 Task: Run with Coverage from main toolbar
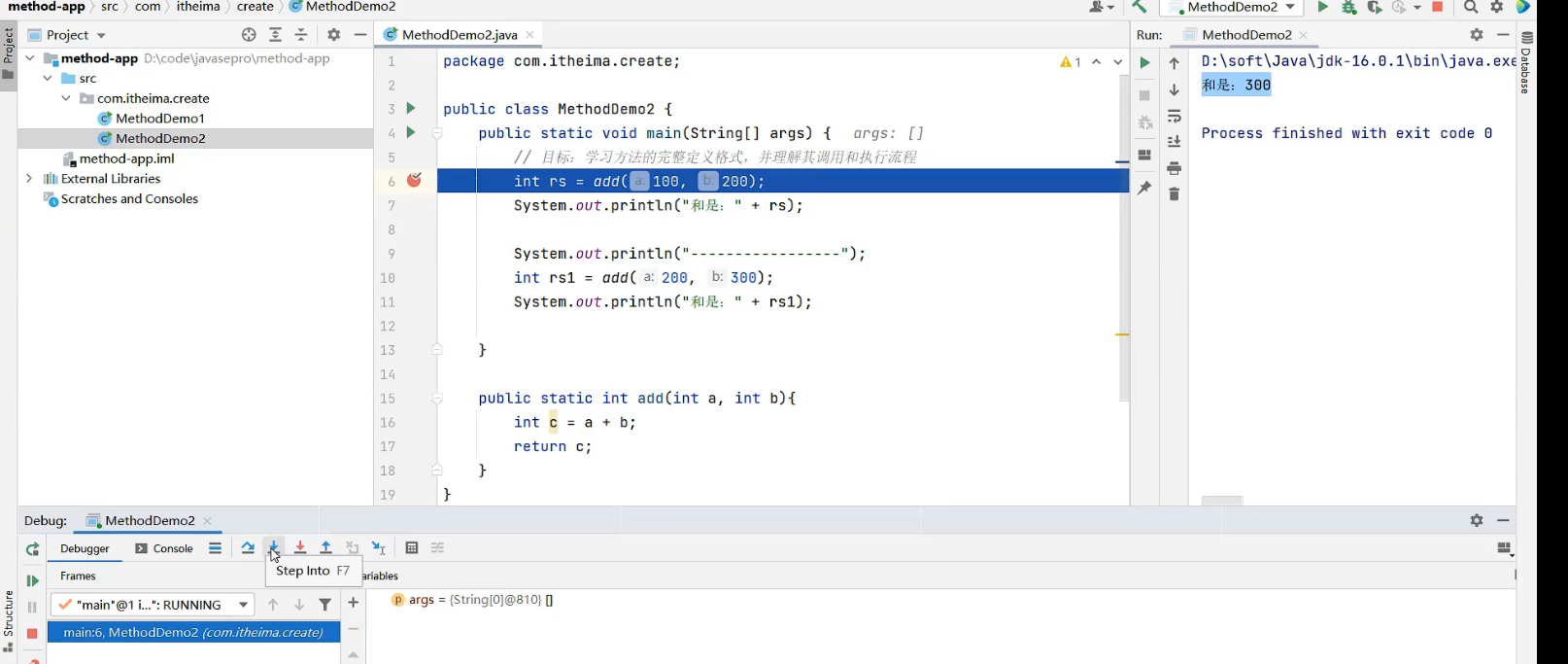point(1374,7)
